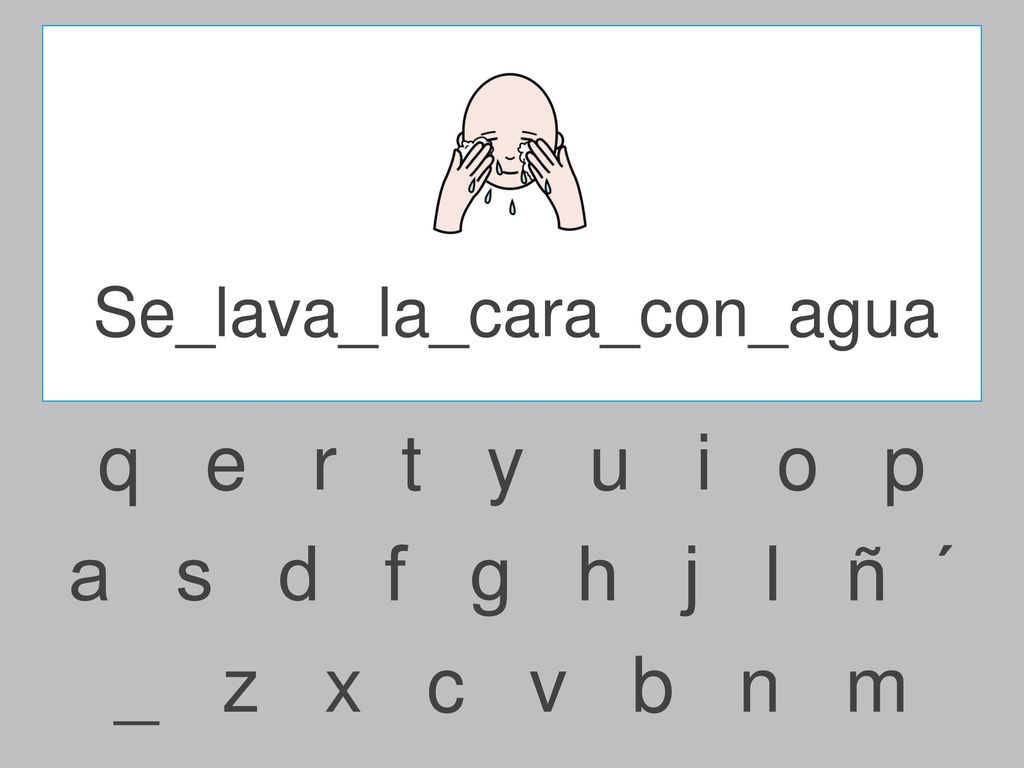Viewport: 1024px width, 768px height.
Task: Tap the letter v key
Action: point(547,690)
